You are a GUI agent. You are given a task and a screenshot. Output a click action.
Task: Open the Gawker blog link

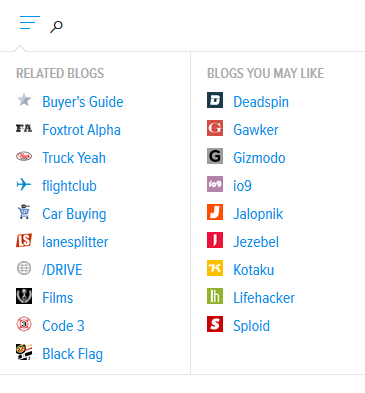(x=256, y=130)
